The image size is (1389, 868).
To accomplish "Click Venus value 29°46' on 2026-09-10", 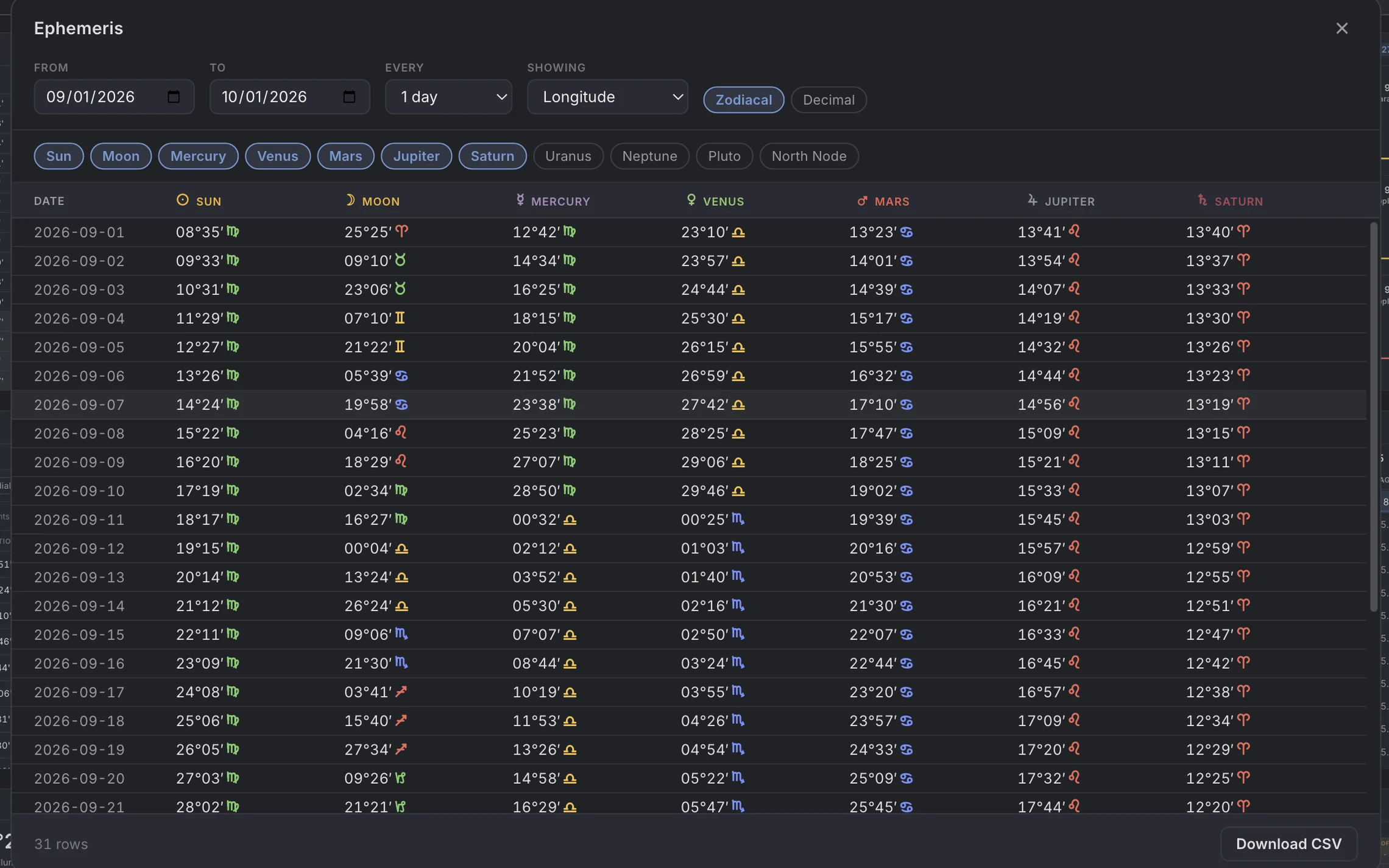I will 705,491.
